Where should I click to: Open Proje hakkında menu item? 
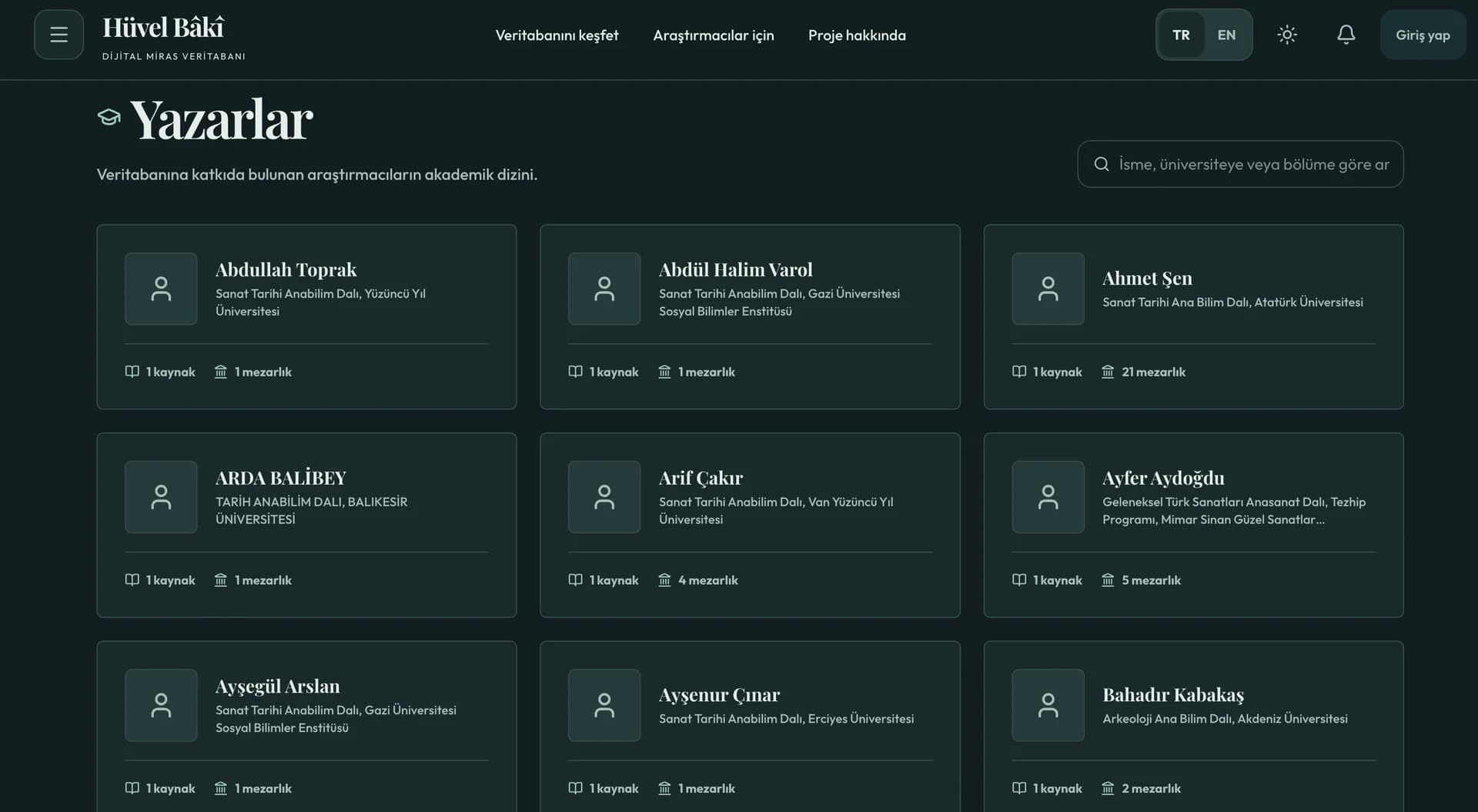[x=857, y=35]
